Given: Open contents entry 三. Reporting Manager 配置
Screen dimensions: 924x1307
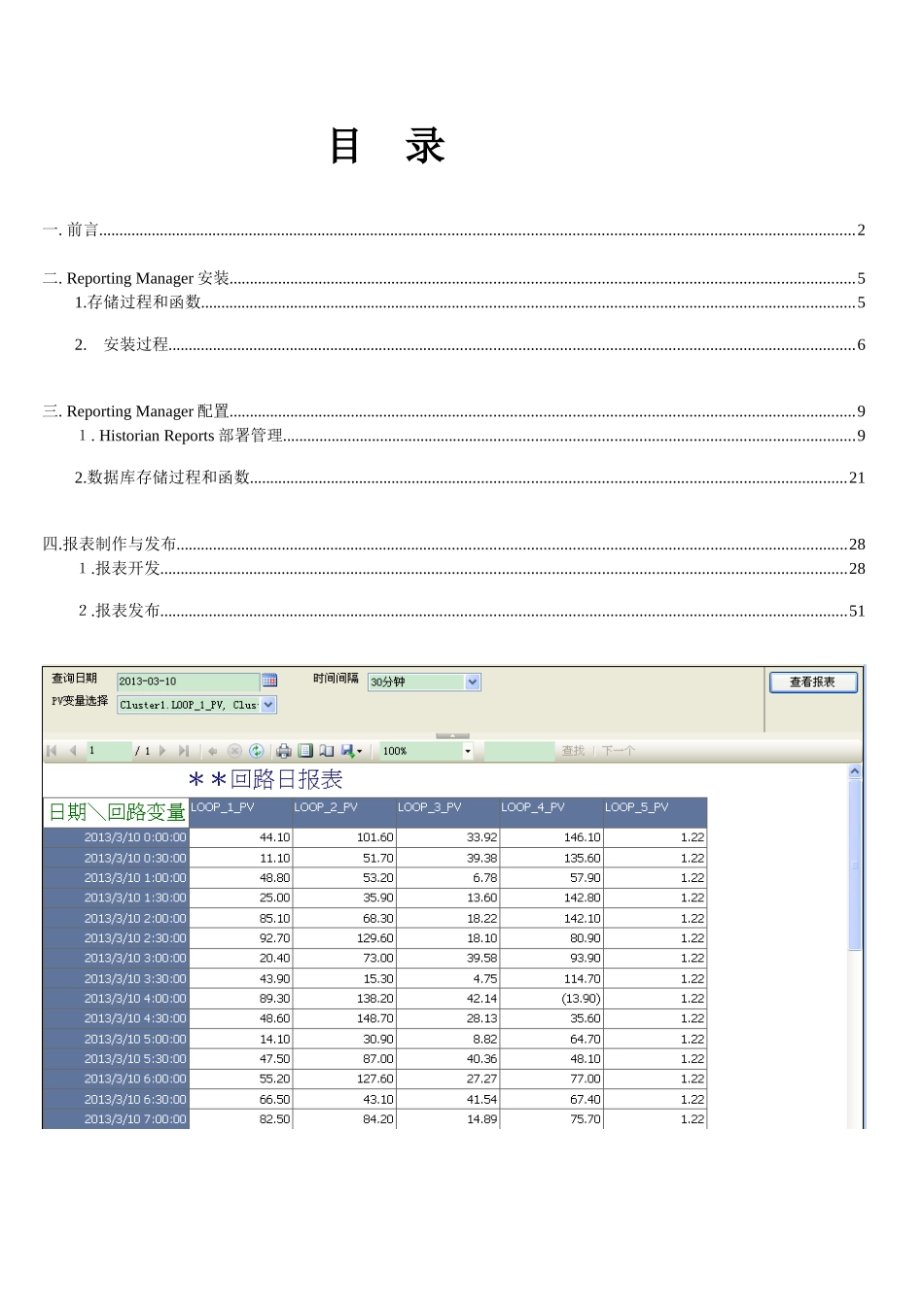Looking at the screenshot, I should coord(453,411).
